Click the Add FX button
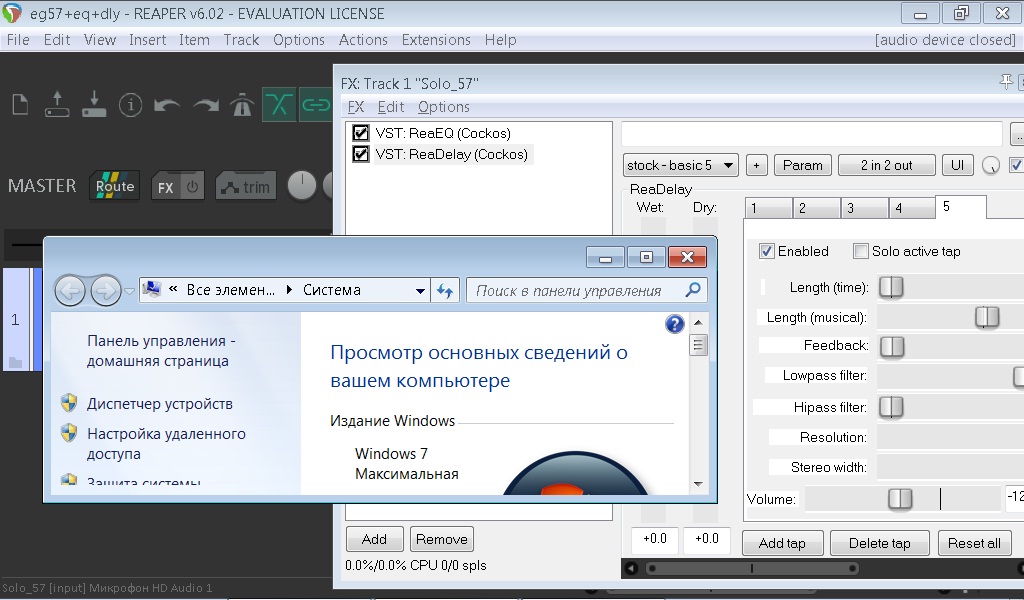Viewport: 1024px width, 600px height. tap(374, 539)
